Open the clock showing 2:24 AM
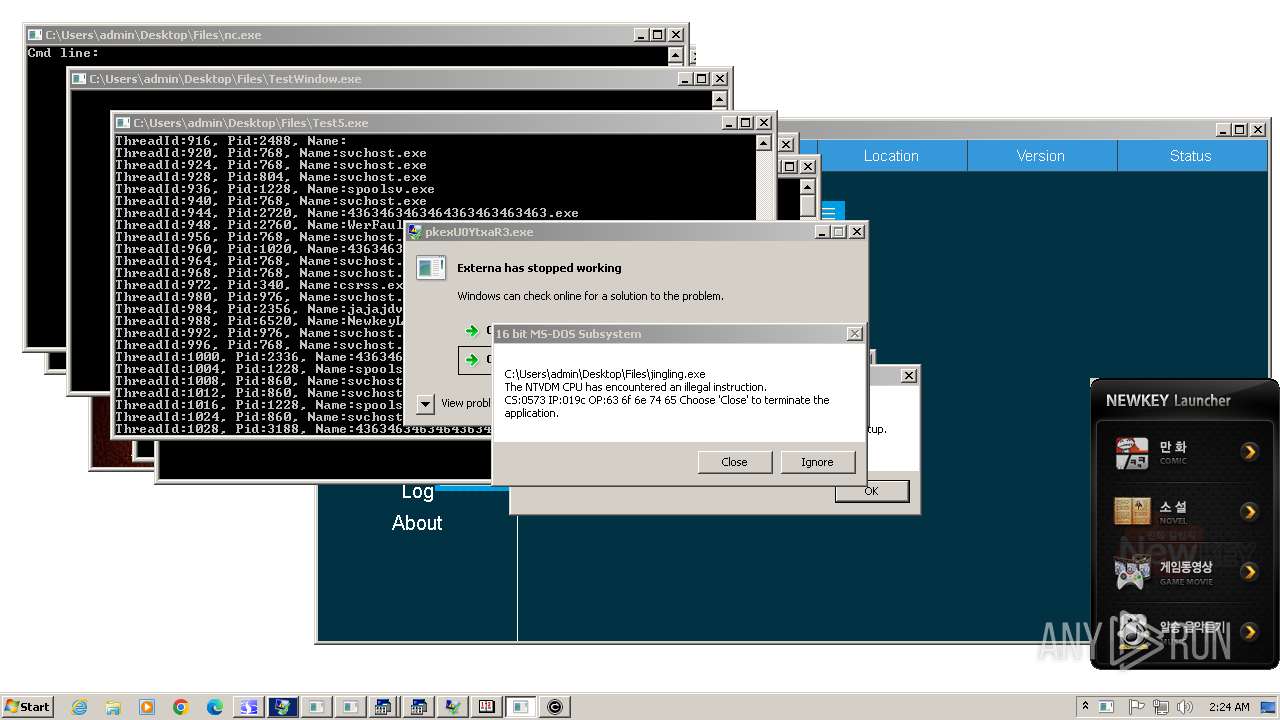The height and width of the screenshot is (720, 1280). (x=1228, y=706)
